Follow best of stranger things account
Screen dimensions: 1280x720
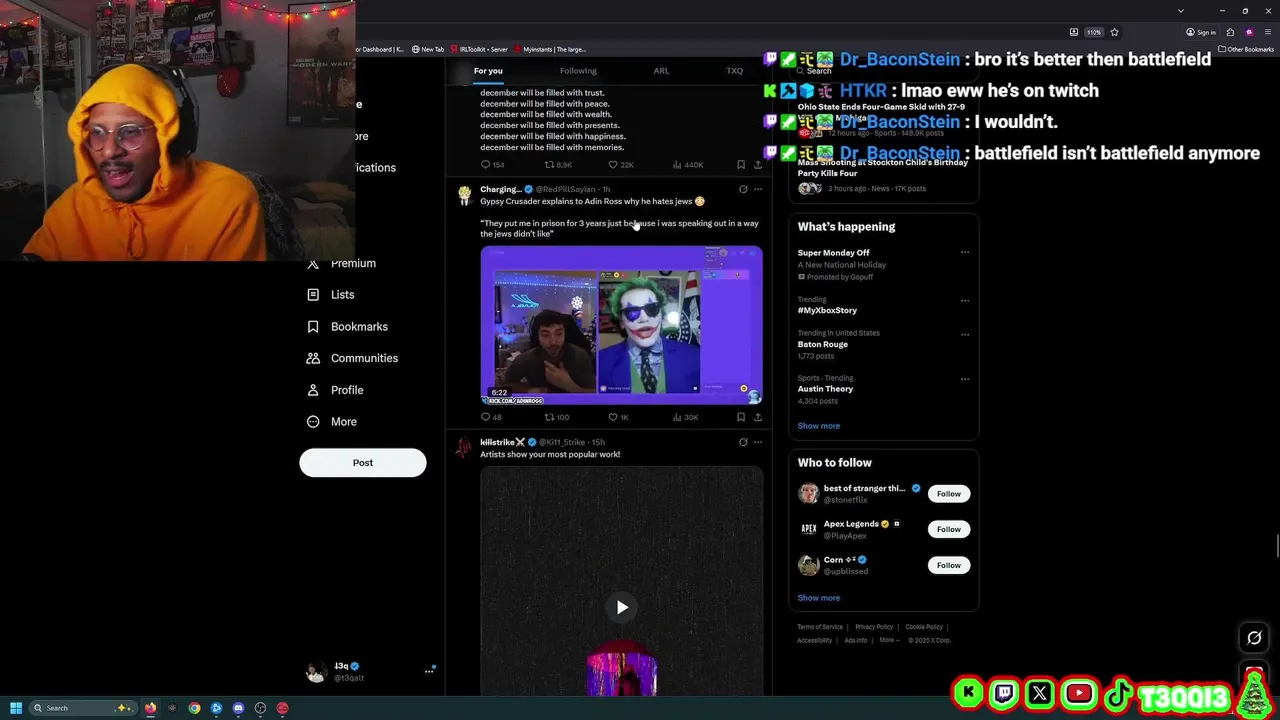(948, 493)
